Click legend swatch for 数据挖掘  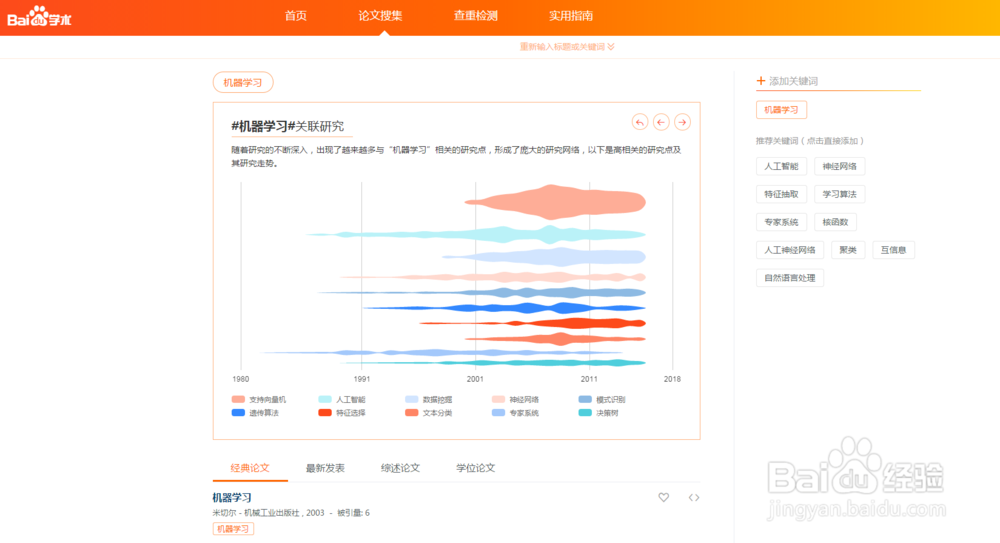tap(411, 399)
